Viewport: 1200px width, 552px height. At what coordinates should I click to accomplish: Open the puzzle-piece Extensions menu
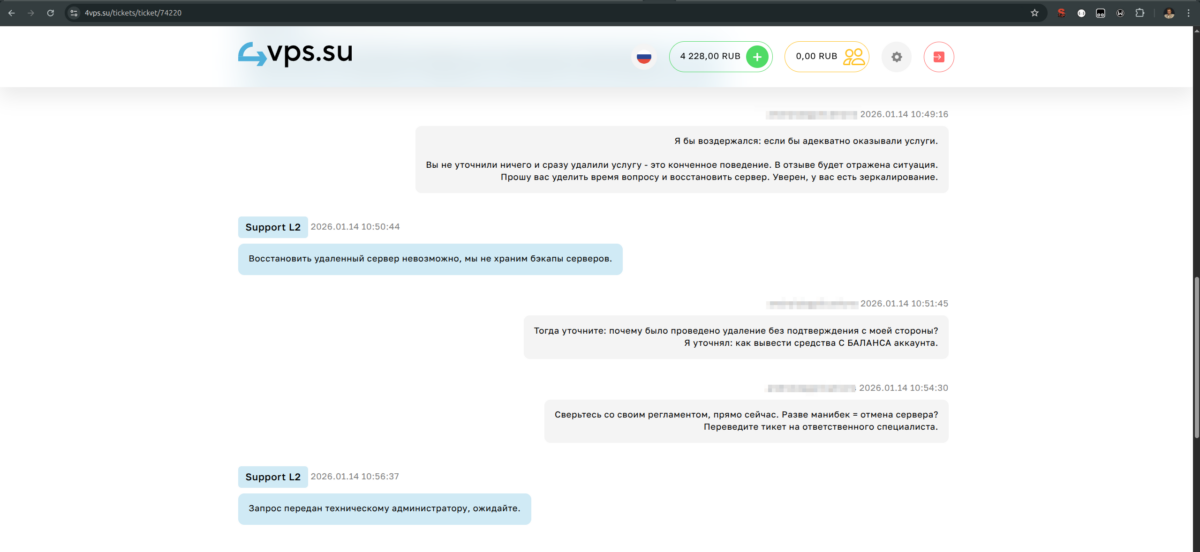1139,13
